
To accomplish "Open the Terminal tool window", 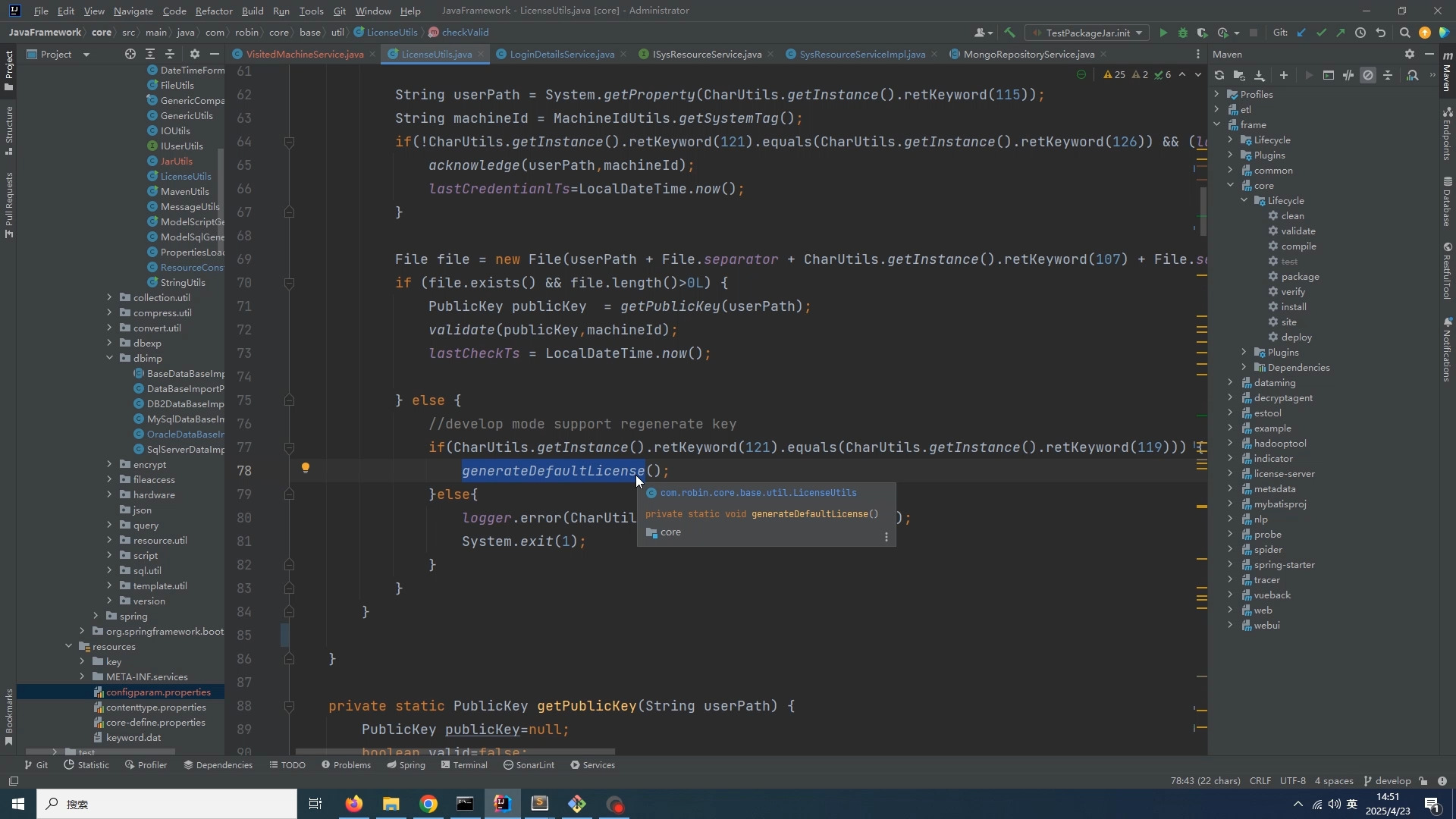I will point(464,764).
